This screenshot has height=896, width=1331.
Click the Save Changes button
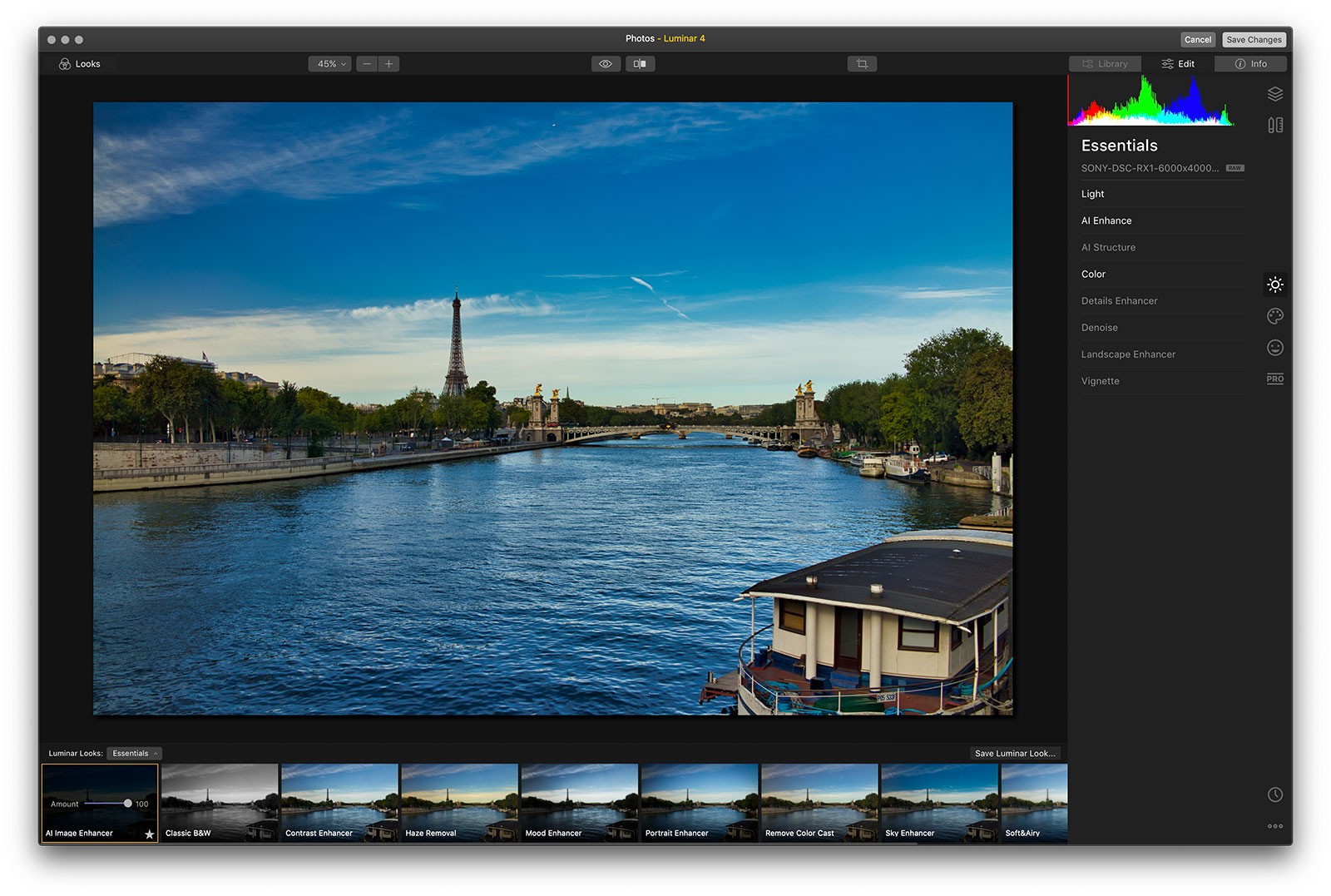(x=1254, y=40)
